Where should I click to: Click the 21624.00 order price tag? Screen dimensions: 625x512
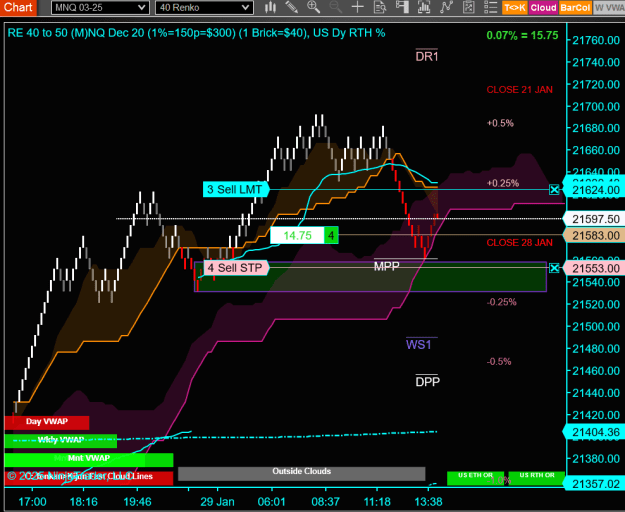(x=594, y=190)
